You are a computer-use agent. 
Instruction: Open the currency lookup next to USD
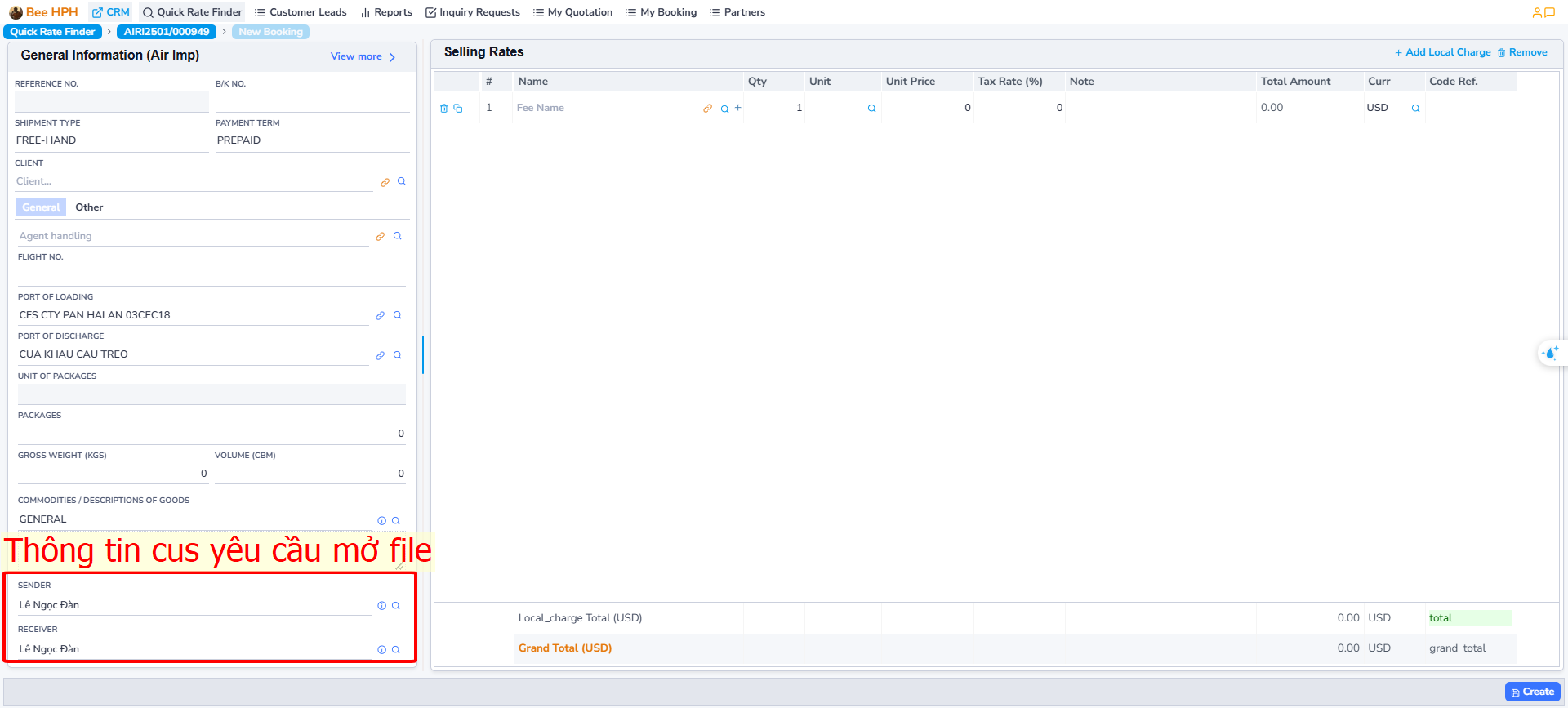(1415, 109)
